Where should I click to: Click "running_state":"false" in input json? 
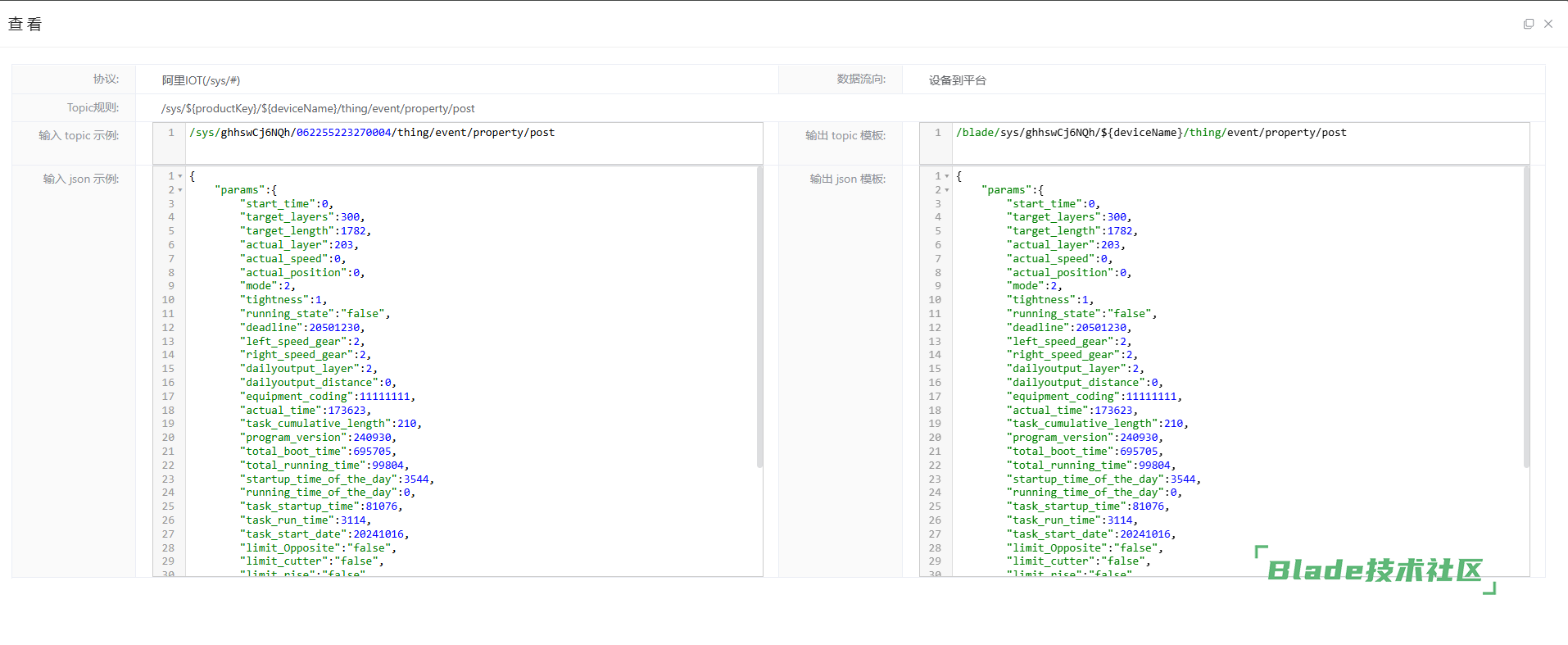312,314
